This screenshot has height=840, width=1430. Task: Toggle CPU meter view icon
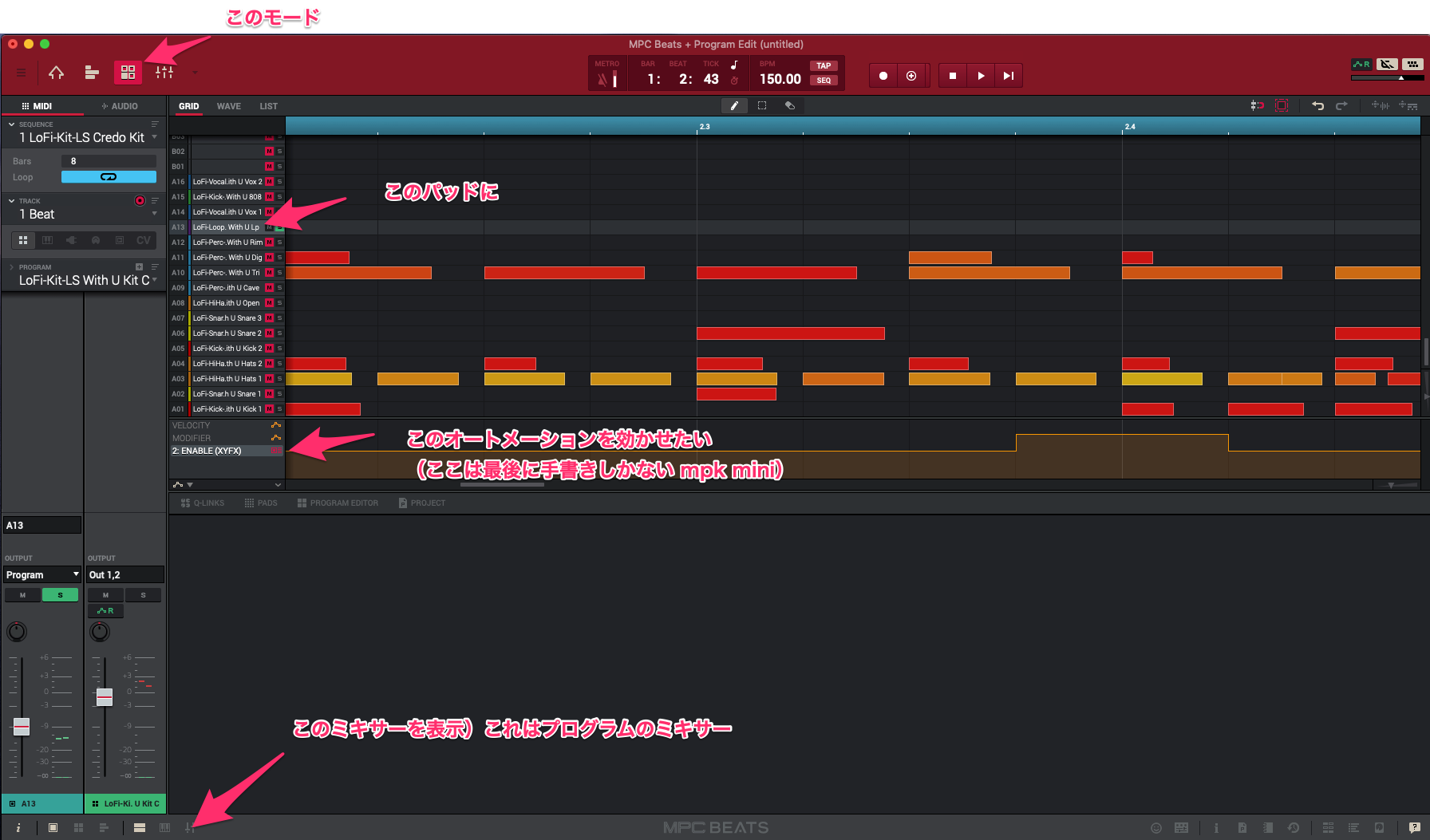point(1387,65)
